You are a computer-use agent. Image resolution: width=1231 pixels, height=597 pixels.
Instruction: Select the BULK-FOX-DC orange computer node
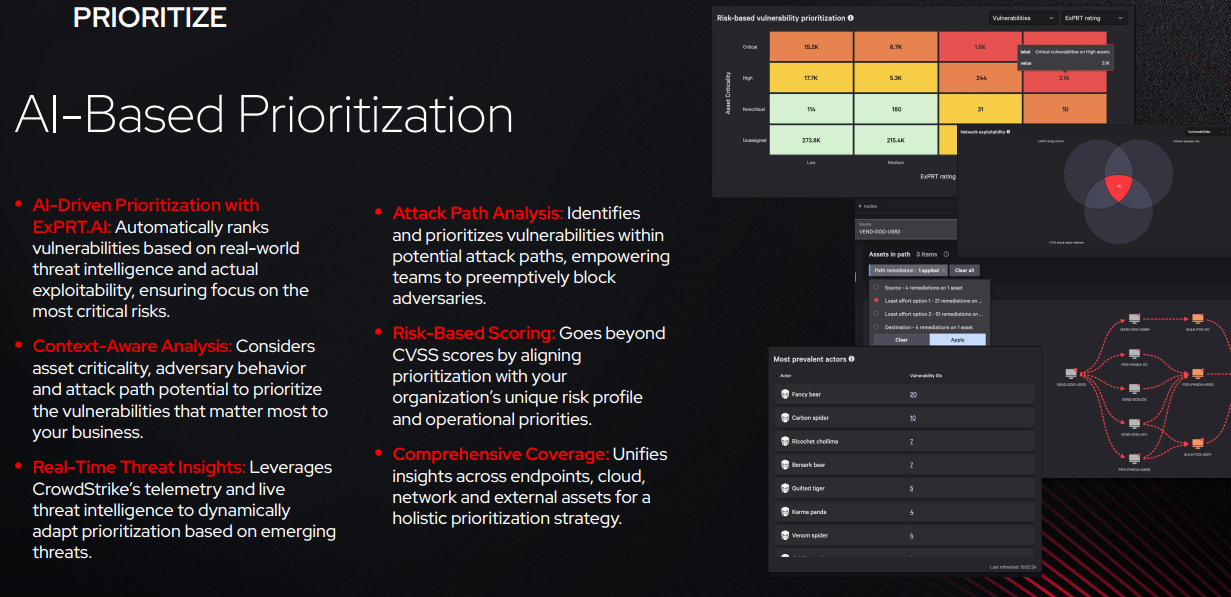[1198, 318]
